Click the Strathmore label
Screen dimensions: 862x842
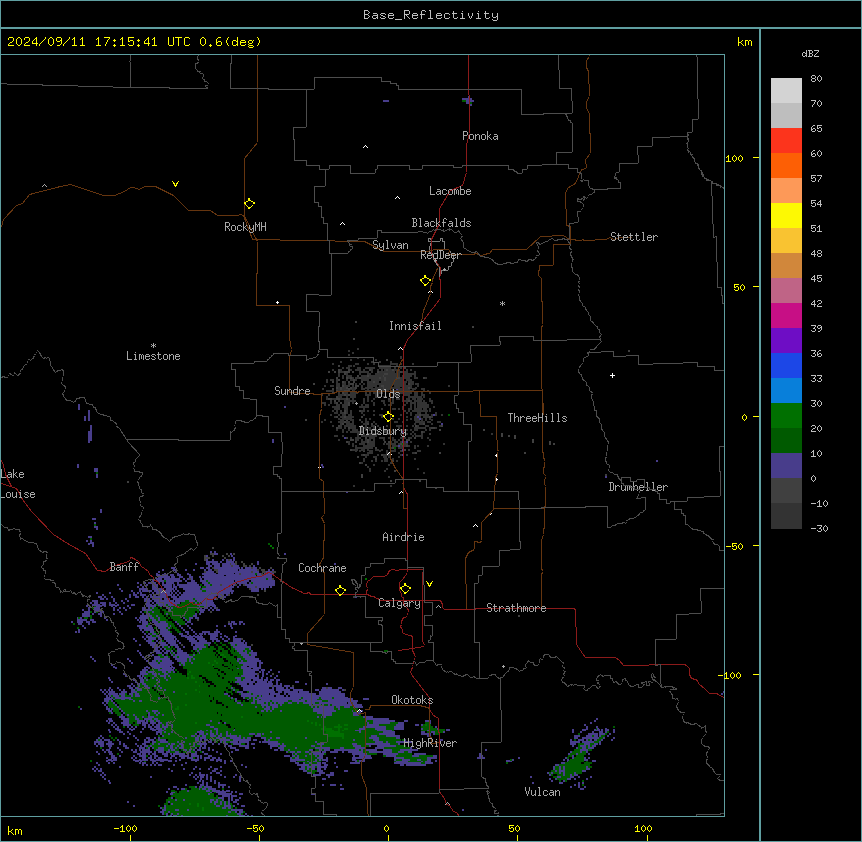[x=516, y=608]
